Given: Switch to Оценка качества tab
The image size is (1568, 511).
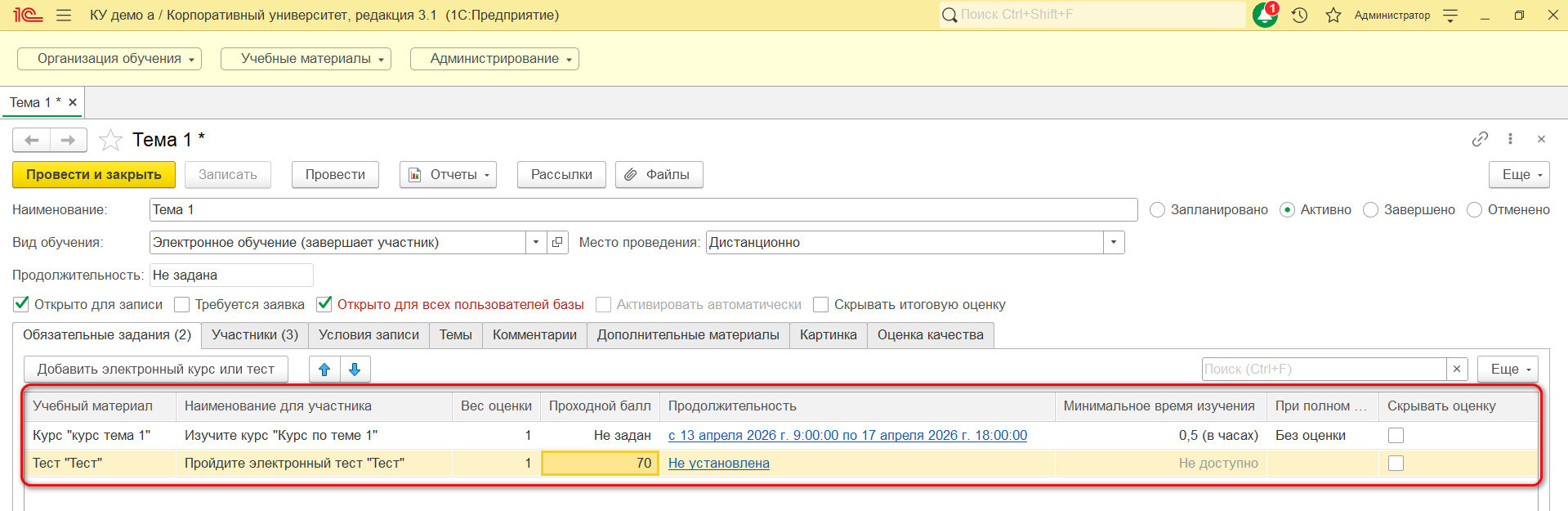Looking at the screenshot, I should [931, 335].
